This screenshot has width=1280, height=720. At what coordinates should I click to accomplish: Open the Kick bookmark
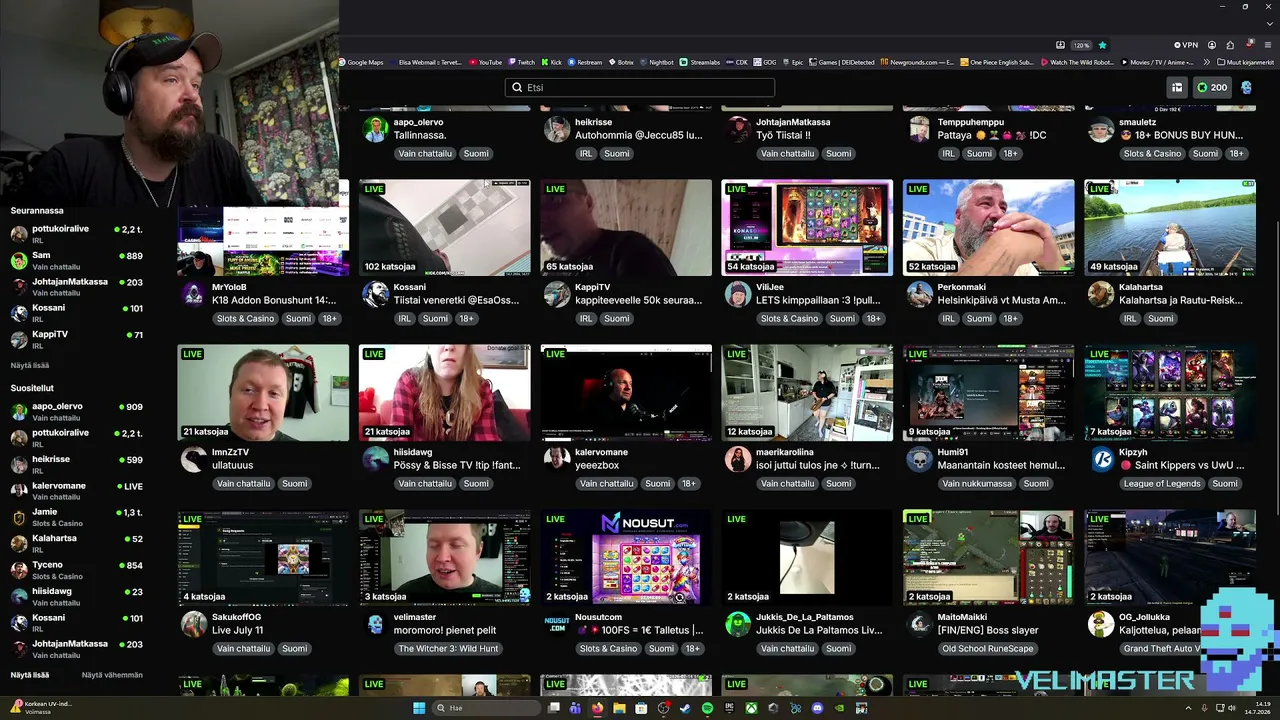pyautogui.click(x=552, y=62)
